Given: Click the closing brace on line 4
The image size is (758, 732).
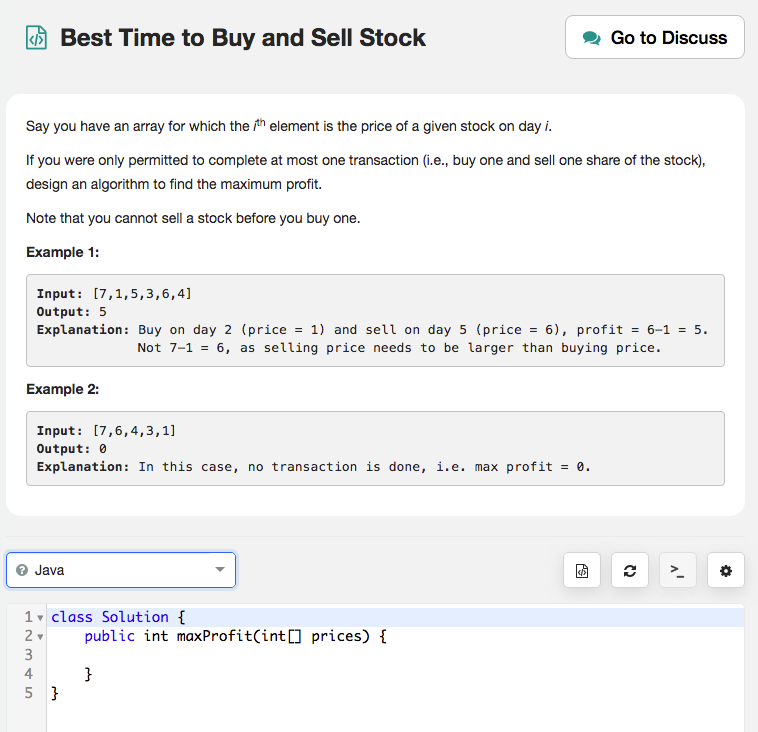Looking at the screenshot, I should pyautogui.click(x=89, y=674).
